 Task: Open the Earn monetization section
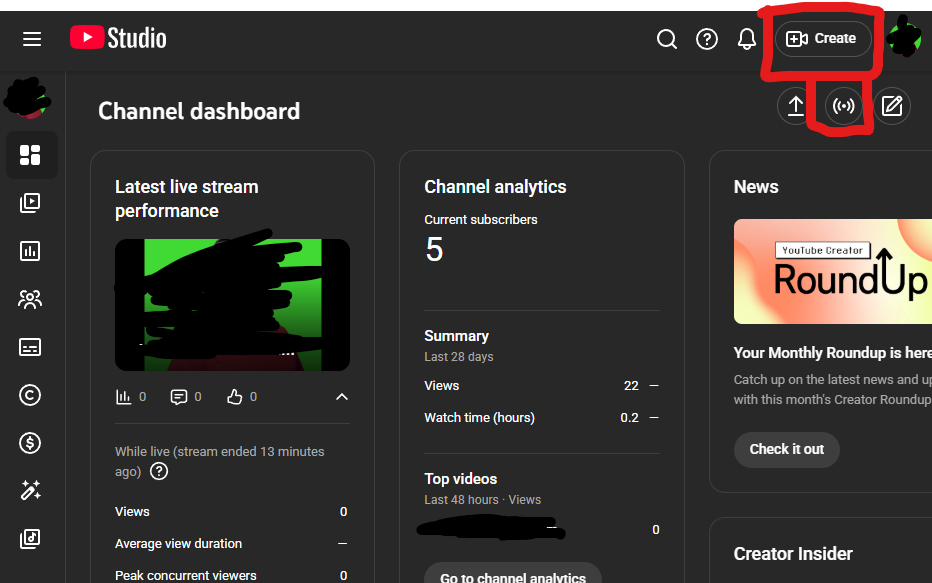(29, 443)
